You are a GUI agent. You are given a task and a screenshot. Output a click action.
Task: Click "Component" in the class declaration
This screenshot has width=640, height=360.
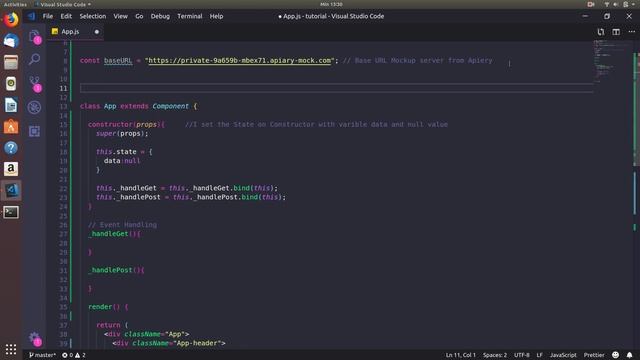171,106
